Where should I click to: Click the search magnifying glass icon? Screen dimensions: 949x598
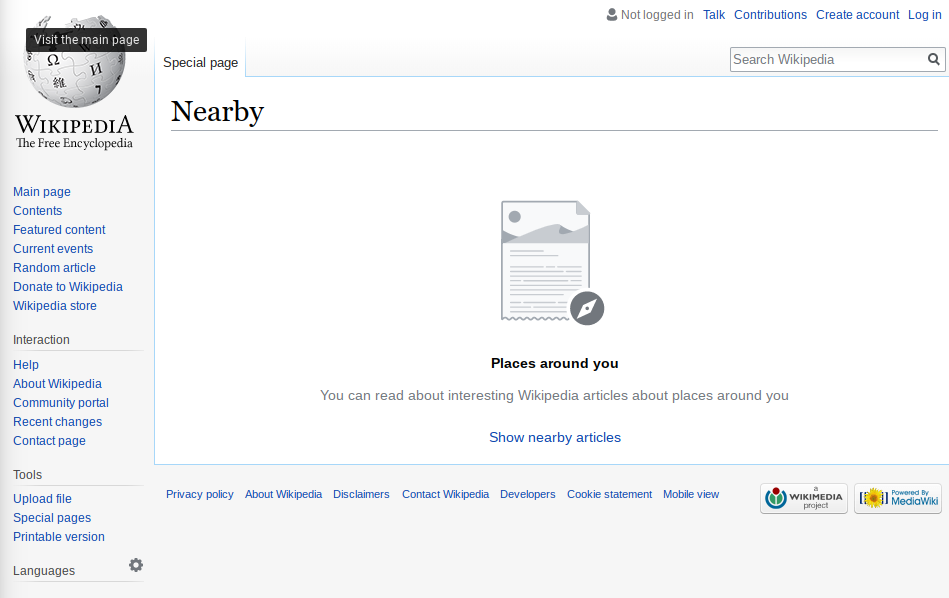click(x=934, y=59)
